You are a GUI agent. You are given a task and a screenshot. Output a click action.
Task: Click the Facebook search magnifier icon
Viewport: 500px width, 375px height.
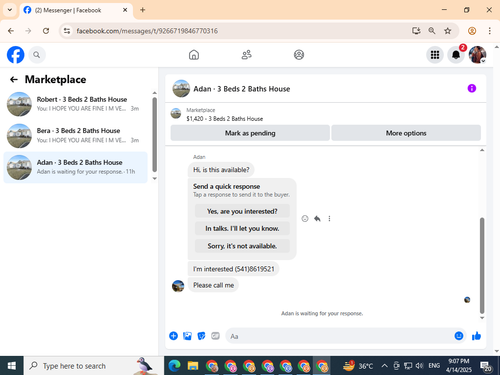click(37, 55)
